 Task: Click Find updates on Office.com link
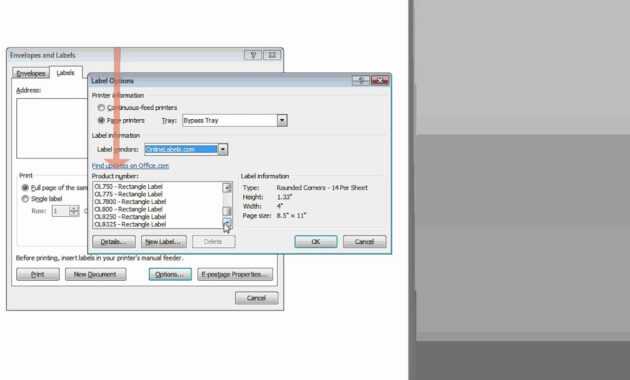coord(130,165)
